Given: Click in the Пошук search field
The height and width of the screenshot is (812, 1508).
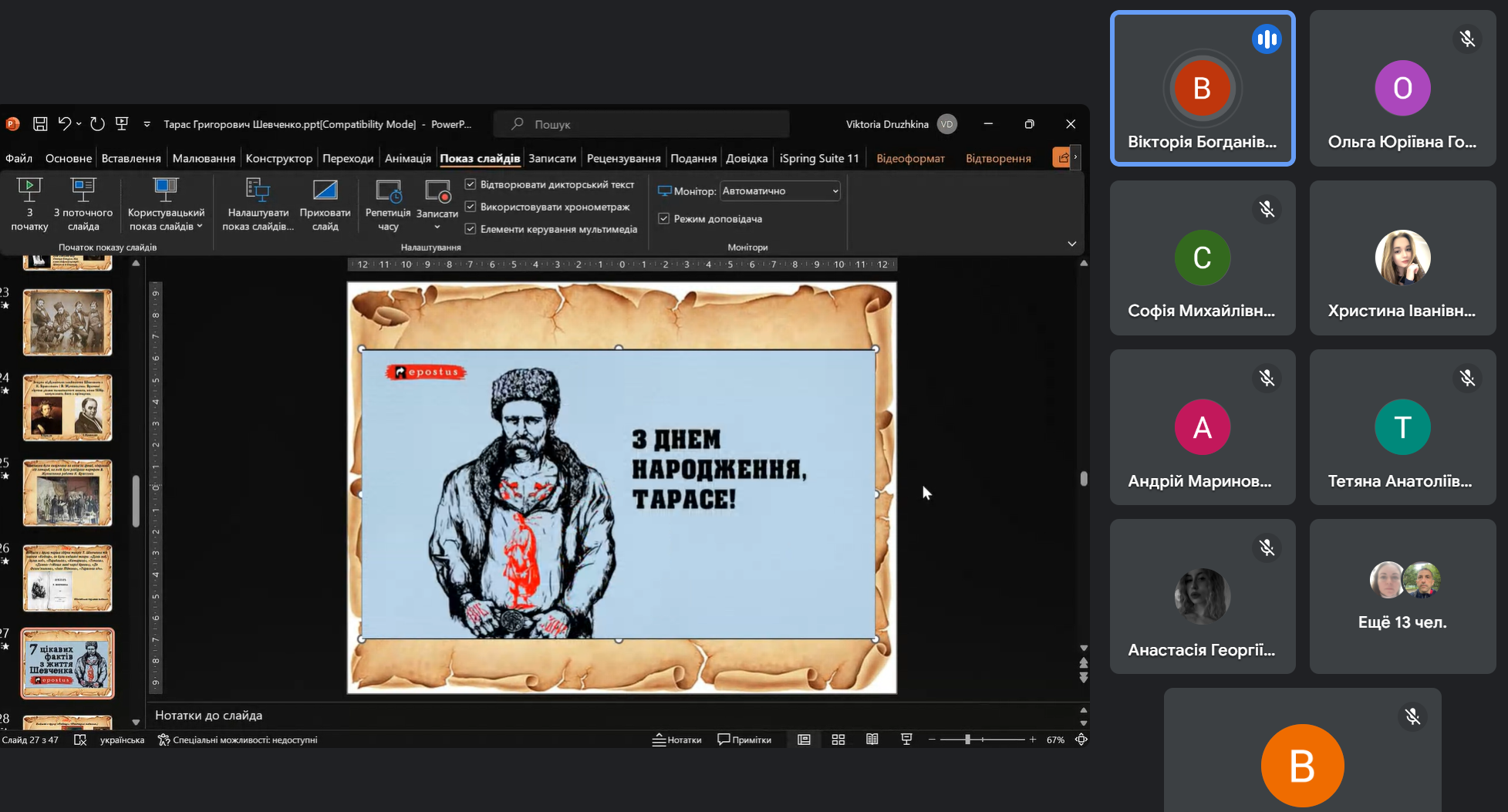Looking at the screenshot, I should click(x=642, y=124).
